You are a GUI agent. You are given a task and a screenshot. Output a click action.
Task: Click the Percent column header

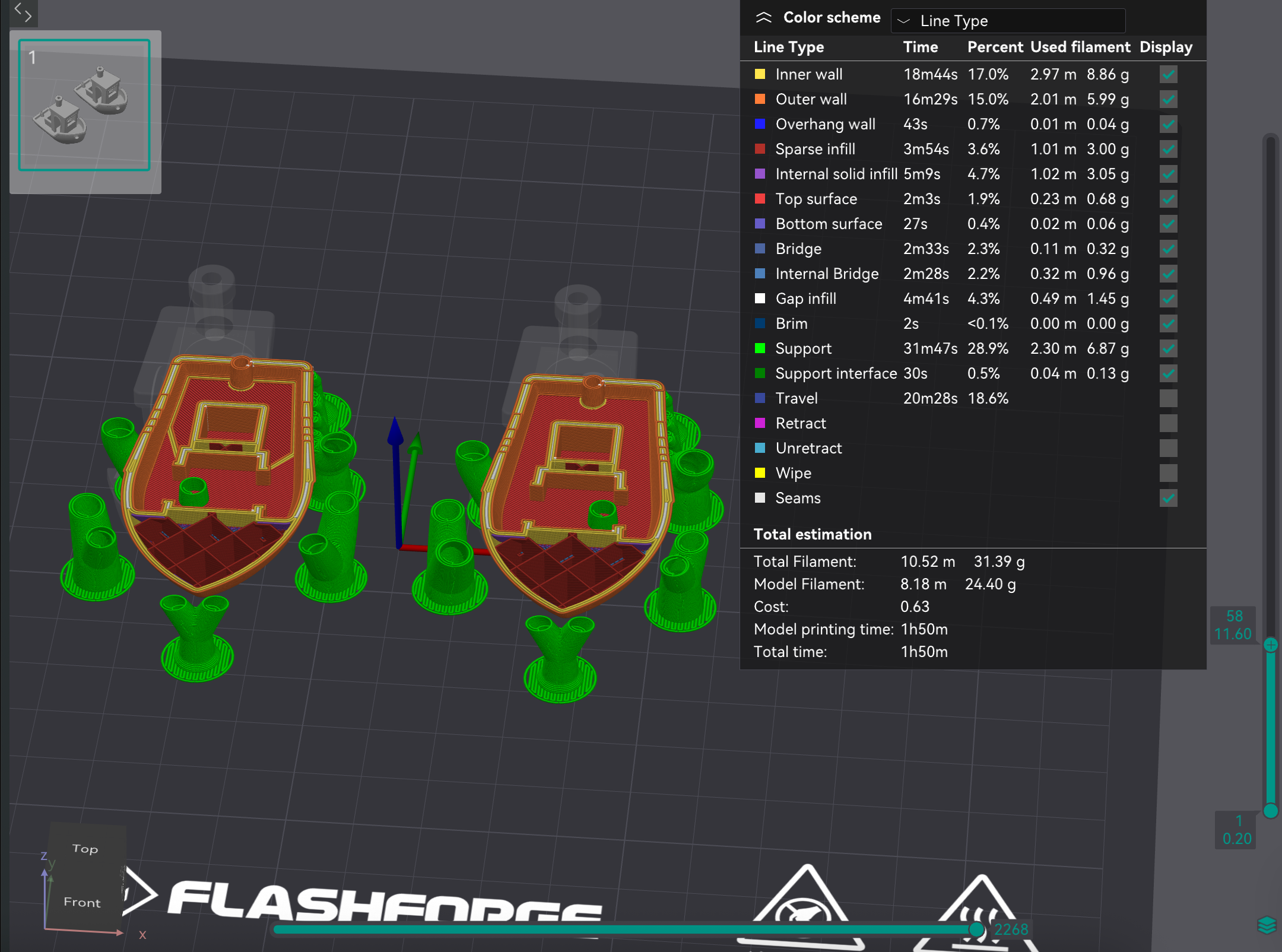click(995, 47)
